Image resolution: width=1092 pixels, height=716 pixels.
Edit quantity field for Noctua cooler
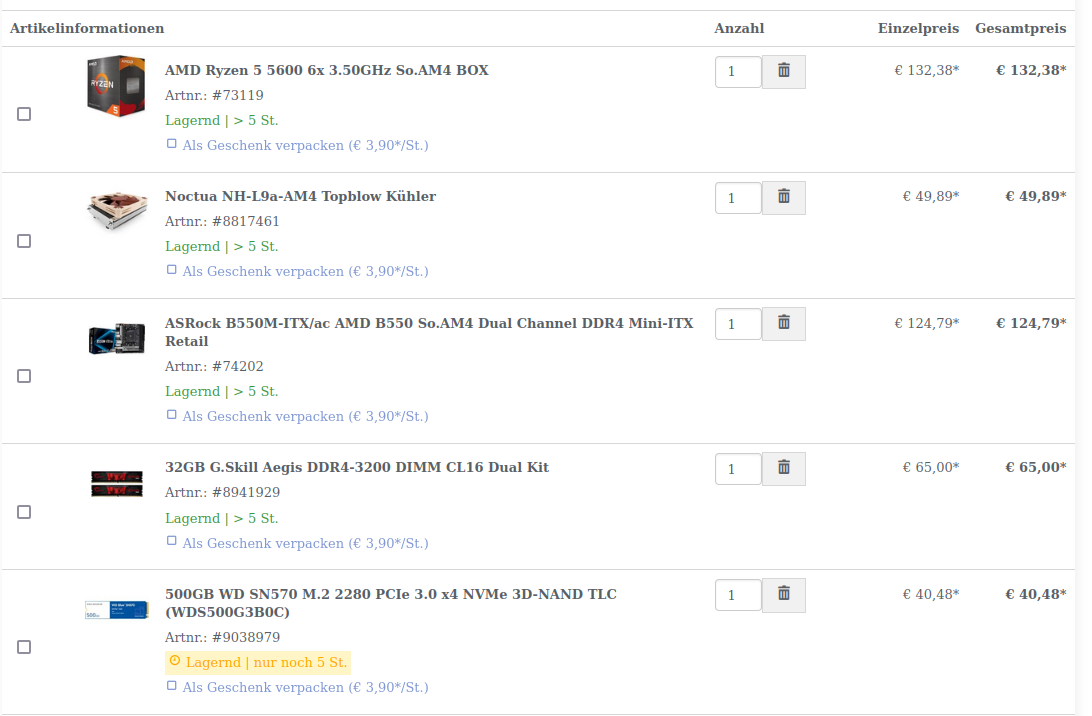coord(738,198)
